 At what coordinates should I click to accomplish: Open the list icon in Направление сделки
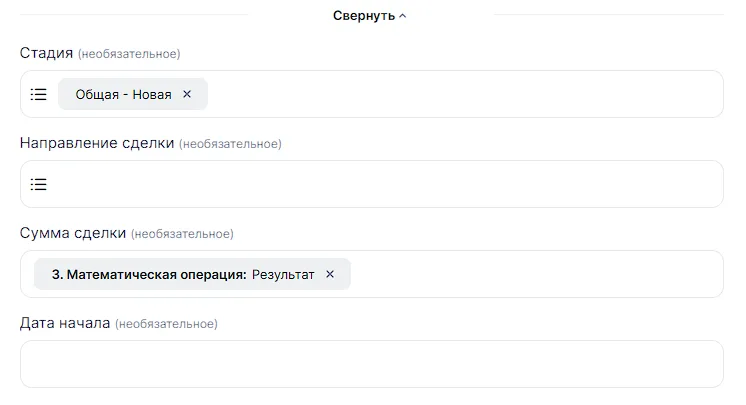38,184
